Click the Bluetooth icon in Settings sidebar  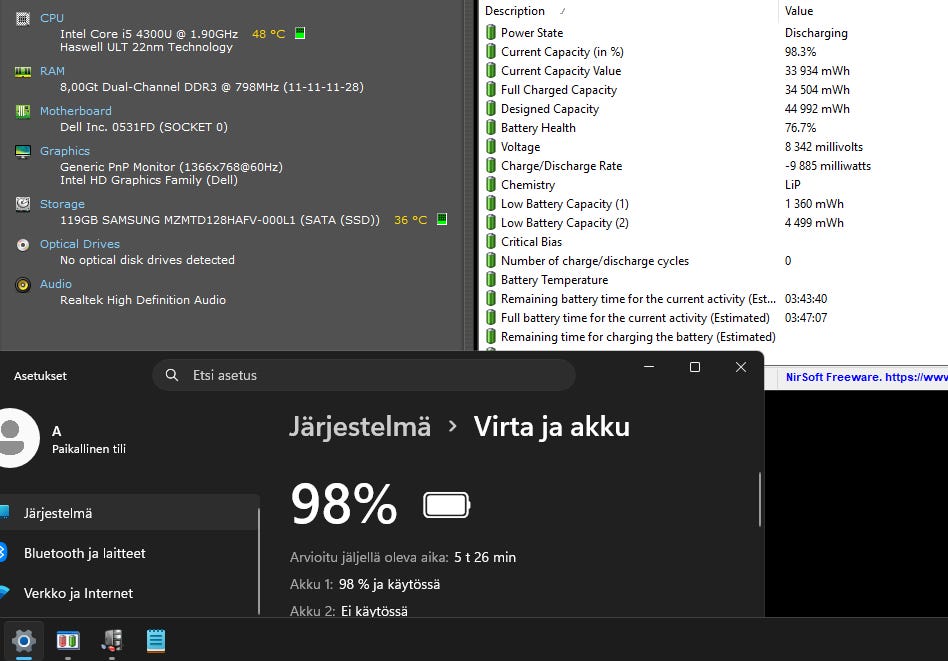point(2,552)
